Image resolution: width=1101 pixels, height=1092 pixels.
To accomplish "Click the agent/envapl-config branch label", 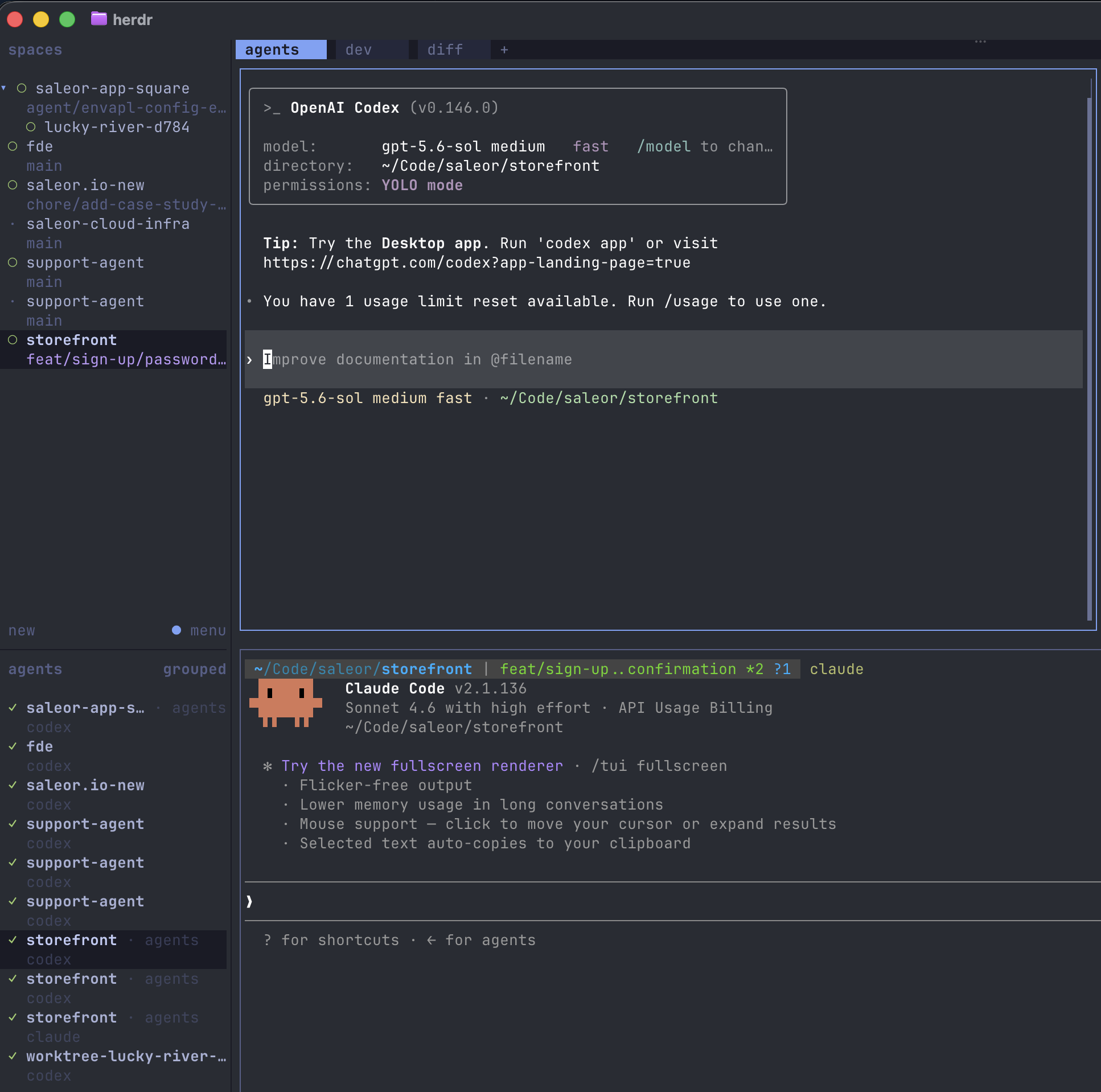I will pos(126,108).
